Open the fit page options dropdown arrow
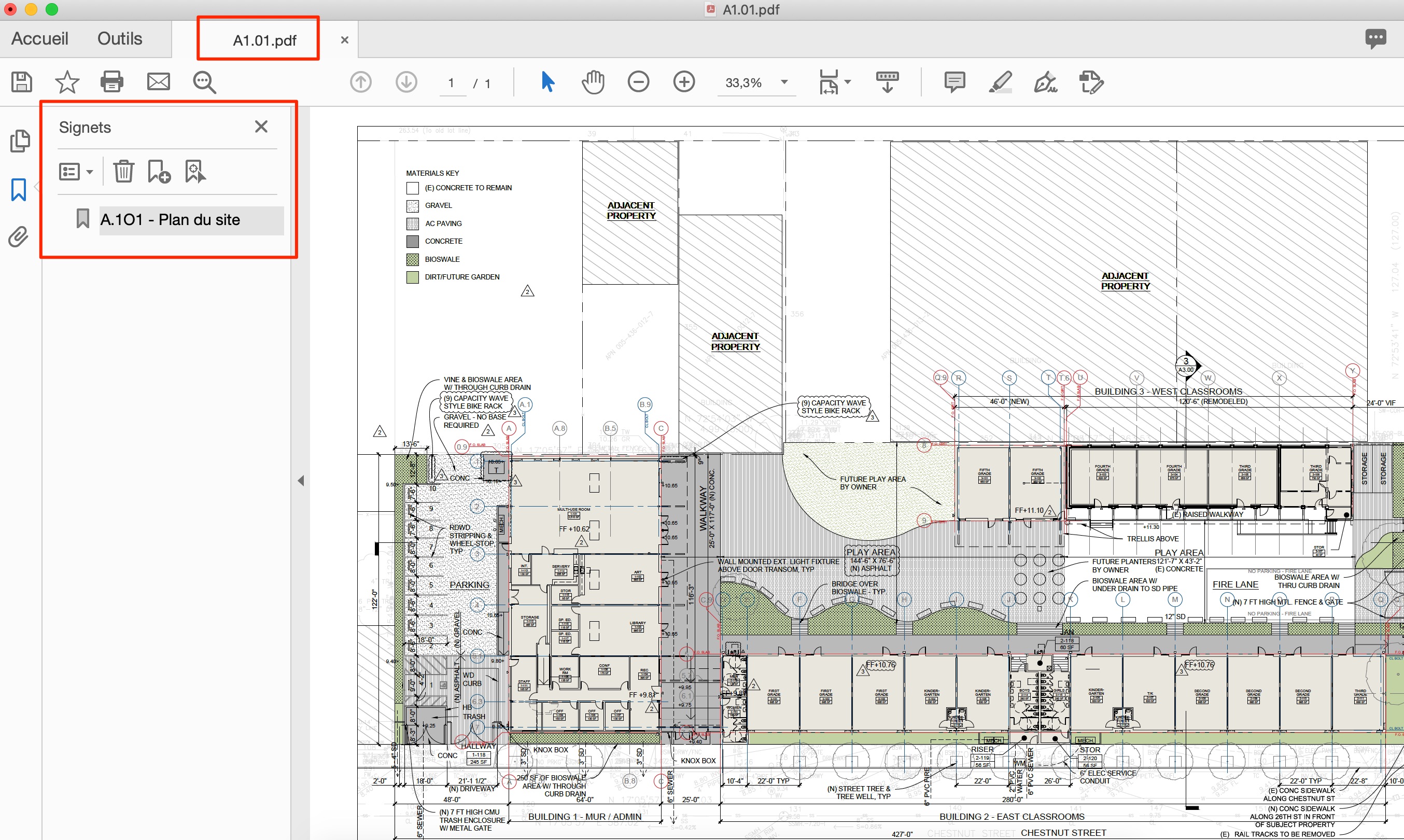The width and height of the screenshot is (1404, 840). (x=847, y=82)
